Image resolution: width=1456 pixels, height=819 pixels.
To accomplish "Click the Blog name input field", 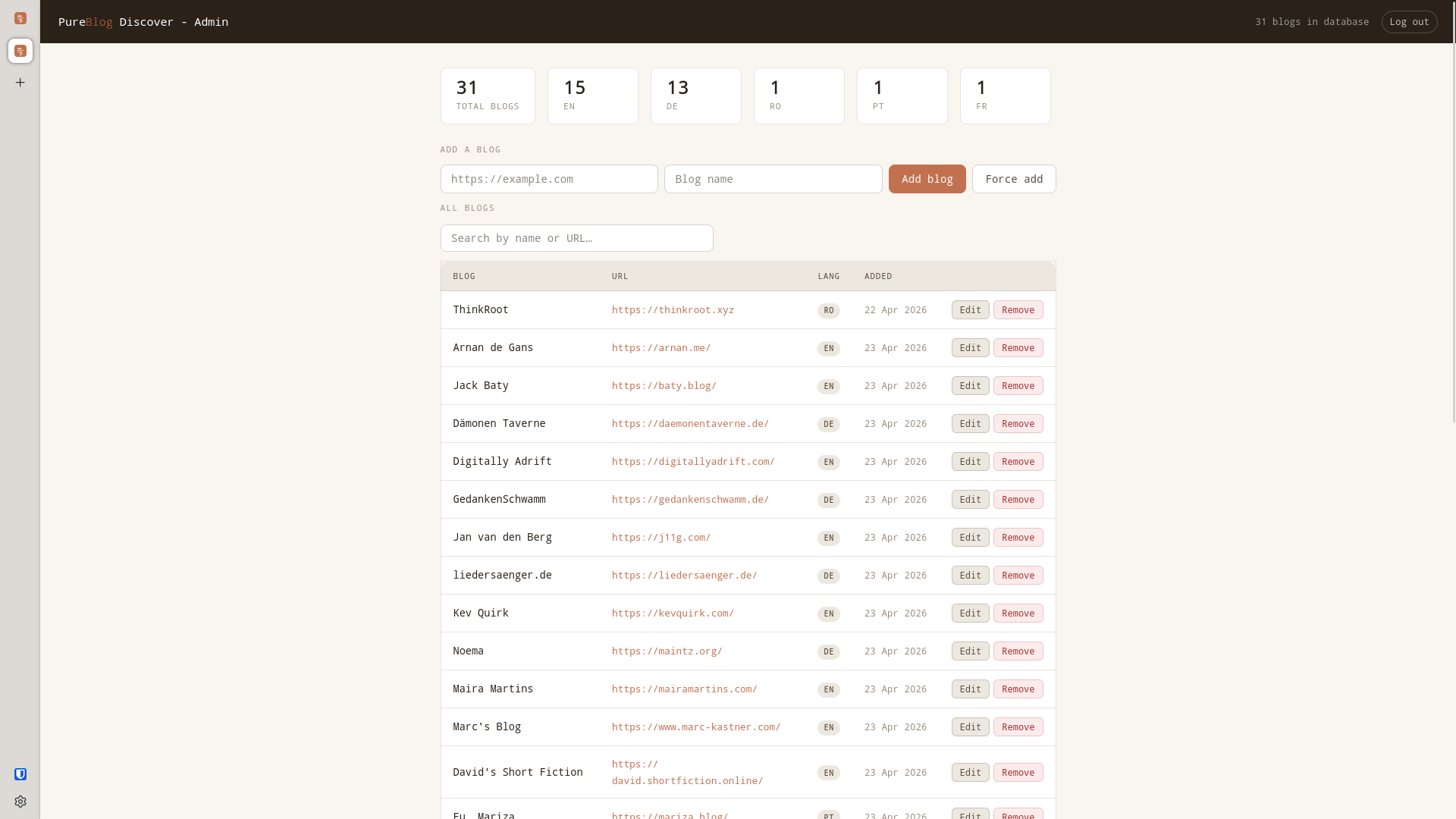I will (773, 179).
